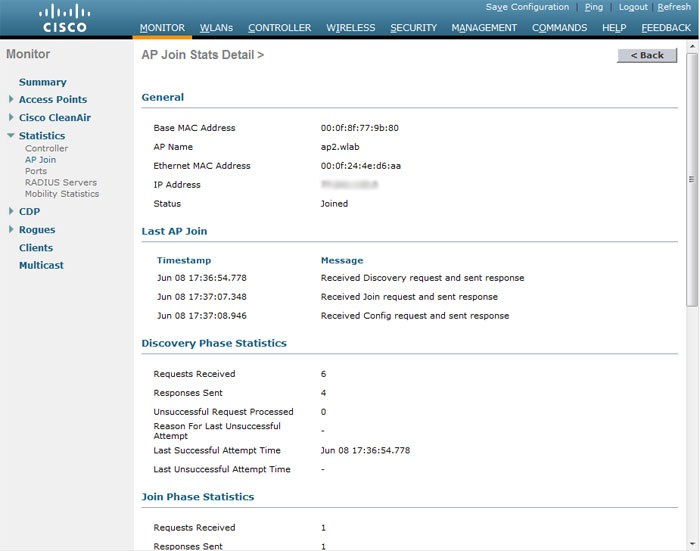The width and height of the screenshot is (700, 551).
Task: Open Access Points in sidebar
Action: (53, 100)
